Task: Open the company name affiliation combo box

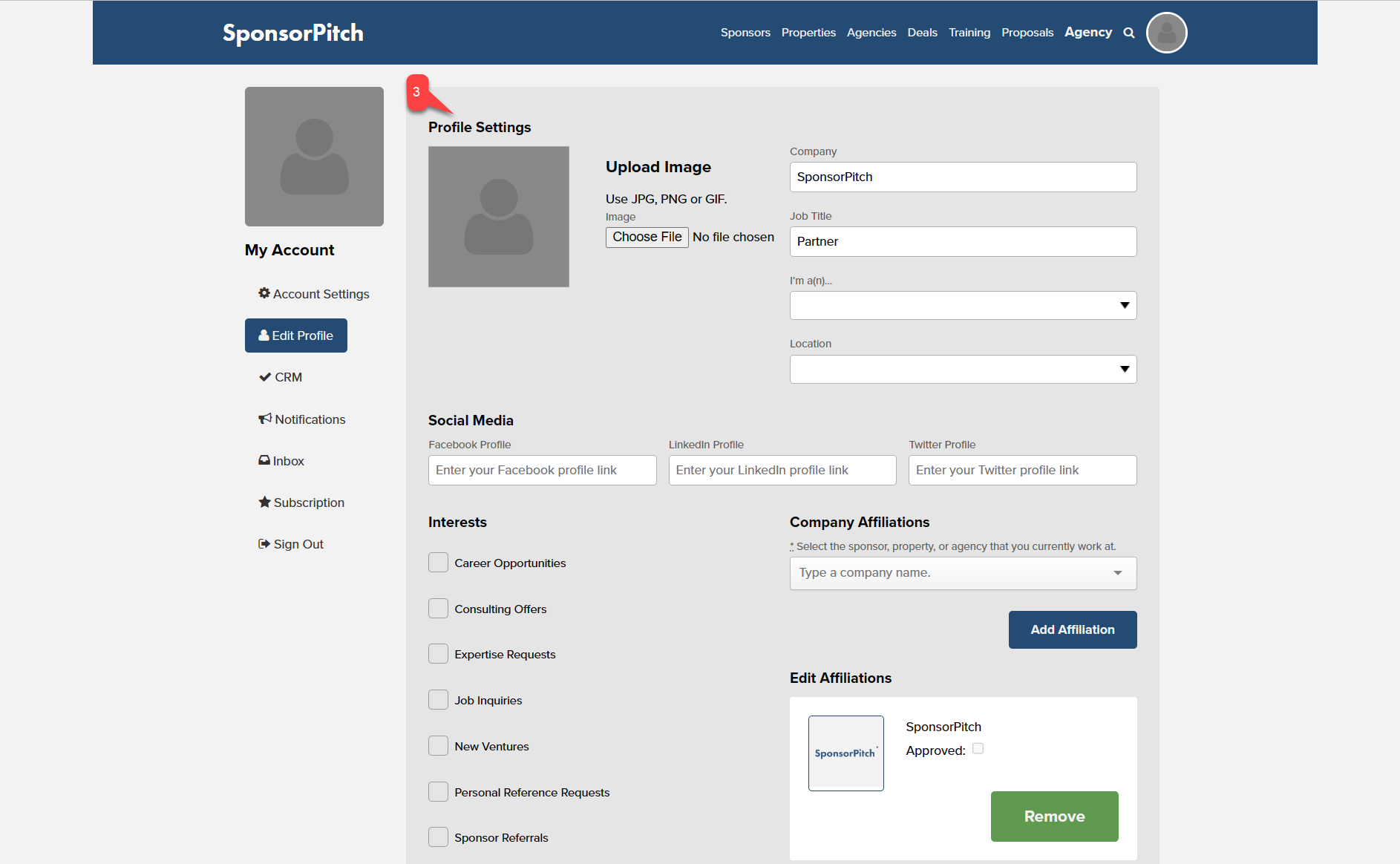Action: [963, 573]
